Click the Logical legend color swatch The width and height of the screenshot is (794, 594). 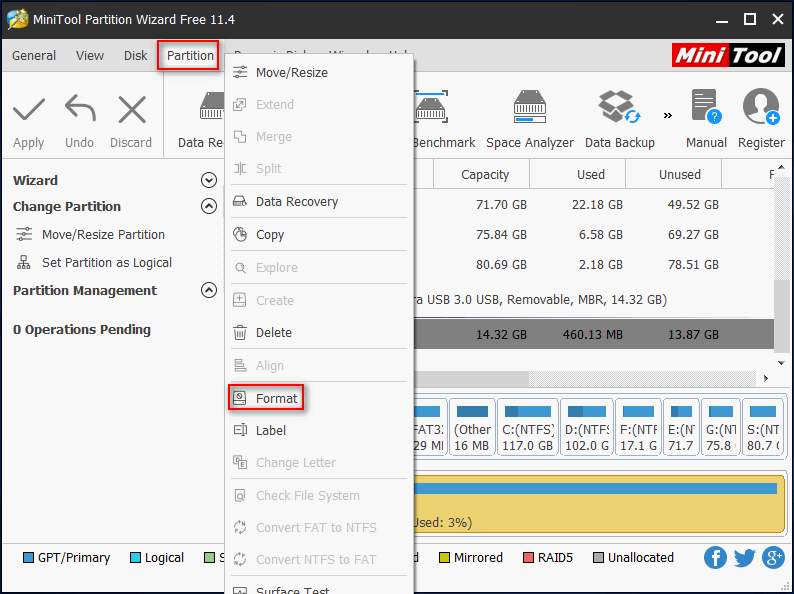tap(135, 558)
